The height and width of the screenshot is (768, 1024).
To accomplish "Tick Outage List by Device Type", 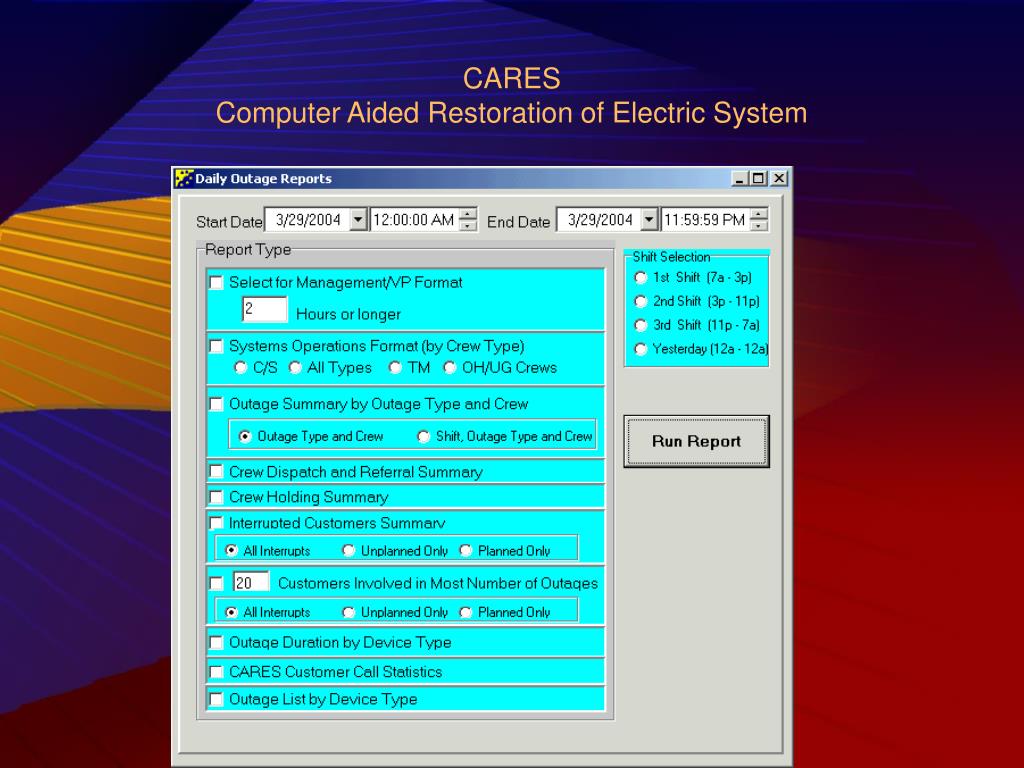I will click(216, 699).
